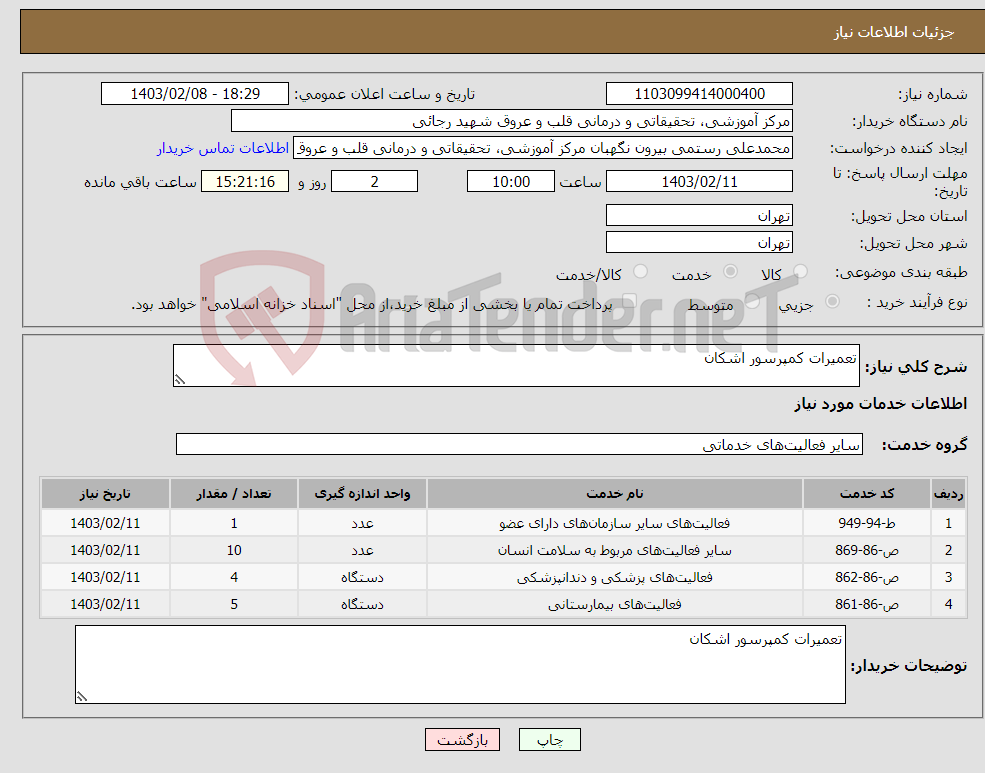Click the request creator name field
Viewport: 985px width, 773px height.
pos(543,148)
